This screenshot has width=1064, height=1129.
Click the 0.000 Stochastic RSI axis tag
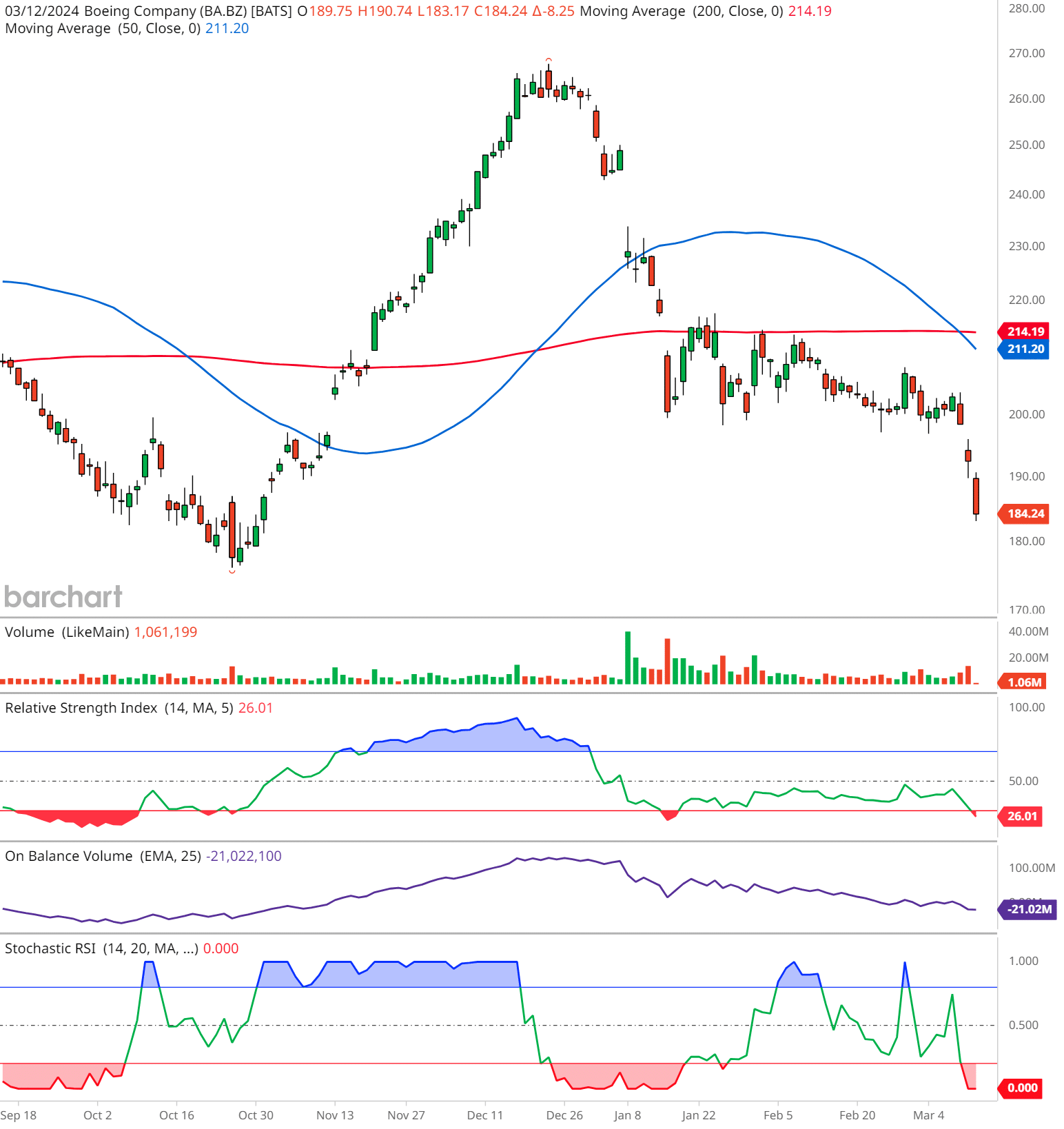tap(1021, 1088)
